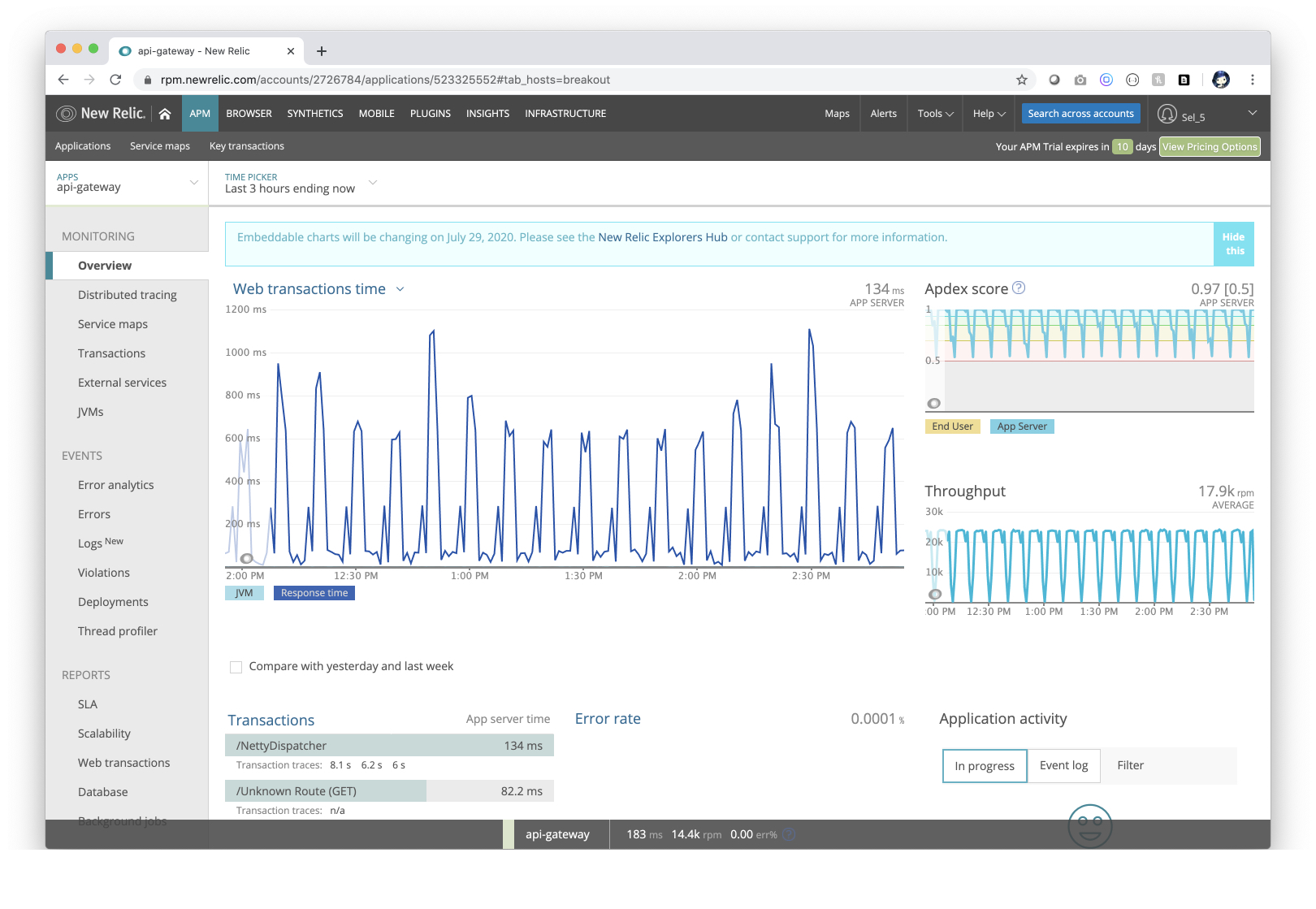Expand the Sel_5 account menu chevron
This screenshot has width=1316, height=909.
1253,113
